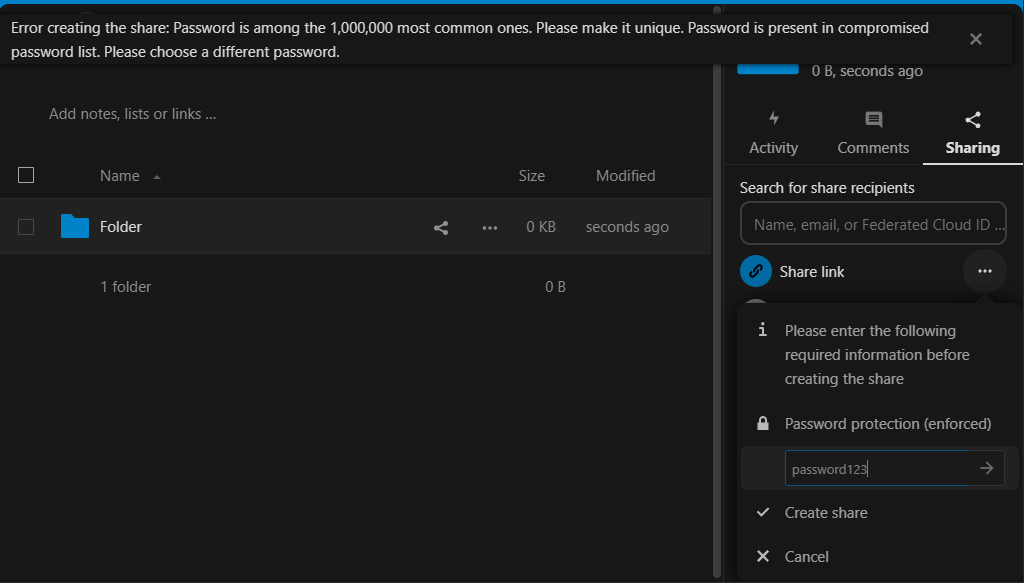Click the Cancel X icon

point(763,556)
